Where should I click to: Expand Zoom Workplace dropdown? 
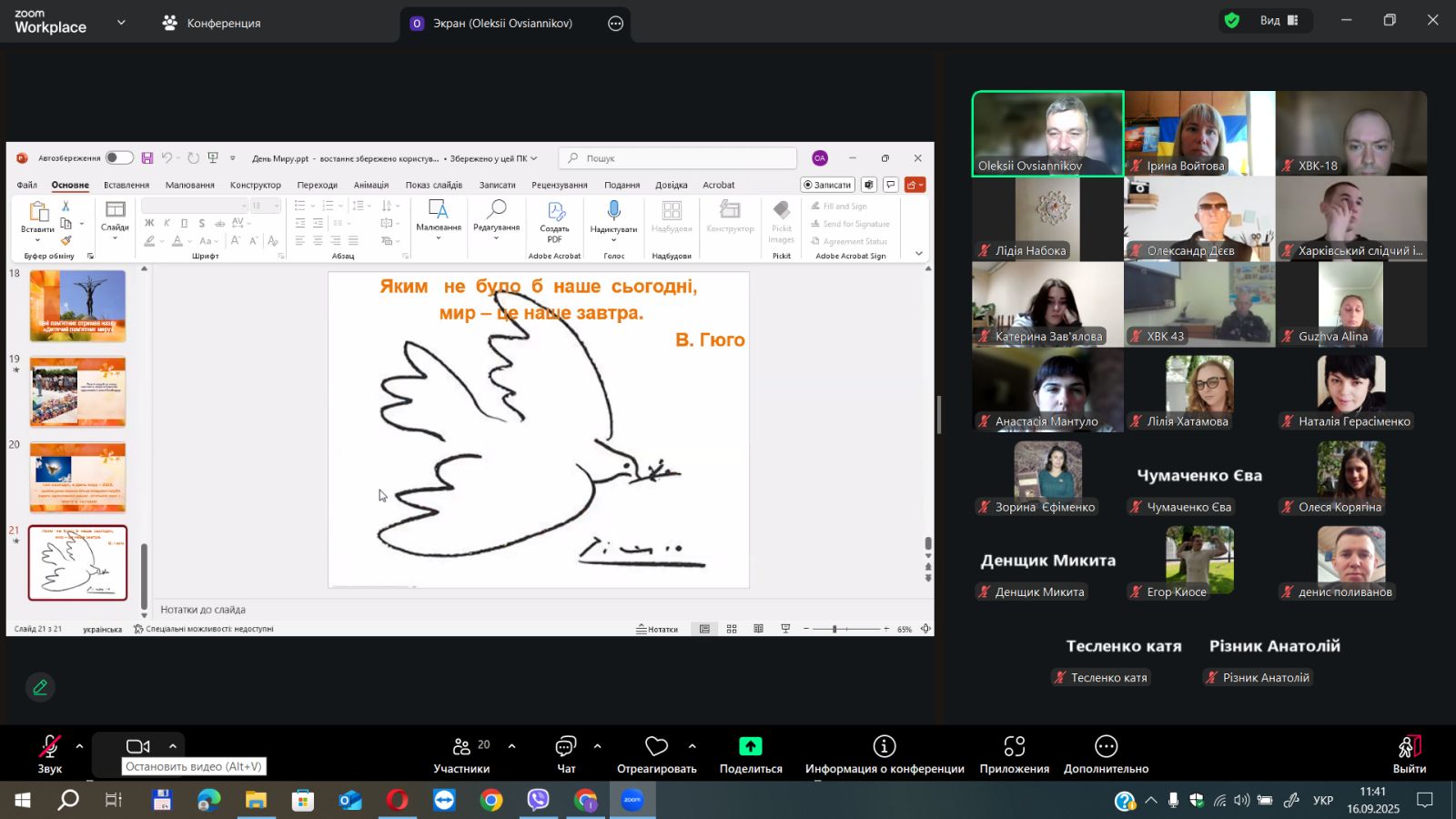121,22
